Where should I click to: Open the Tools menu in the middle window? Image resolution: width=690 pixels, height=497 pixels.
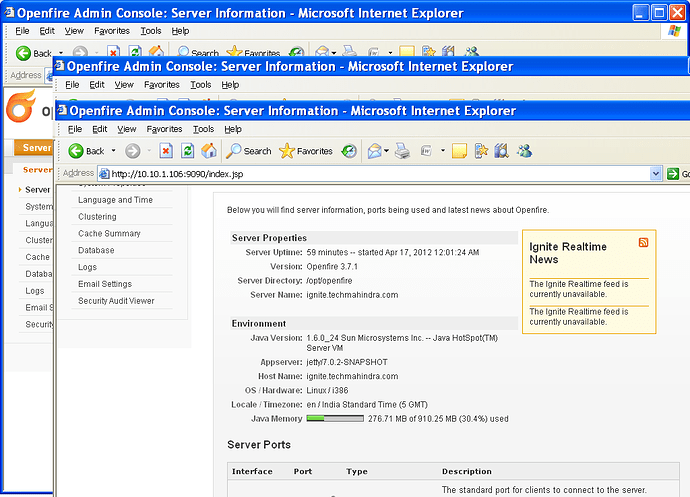point(201,85)
